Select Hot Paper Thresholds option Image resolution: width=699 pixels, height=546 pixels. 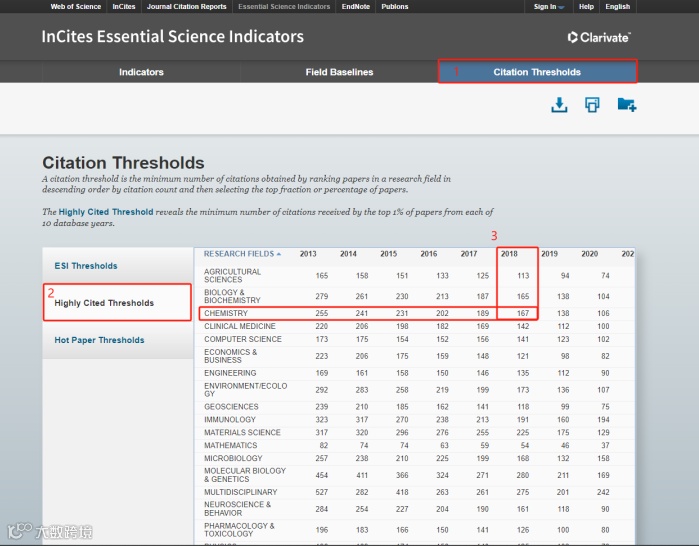point(99,340)
